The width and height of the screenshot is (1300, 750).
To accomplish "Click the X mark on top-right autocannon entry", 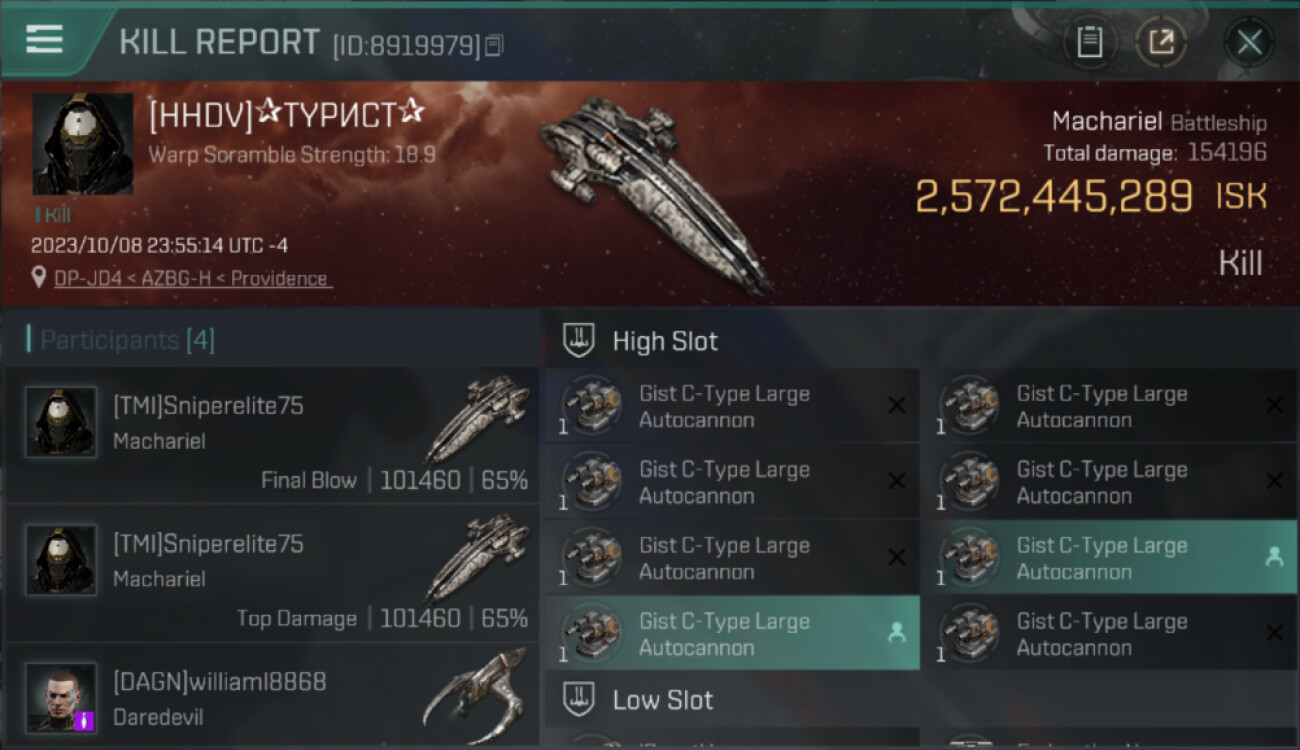I will click(1274, 405).
